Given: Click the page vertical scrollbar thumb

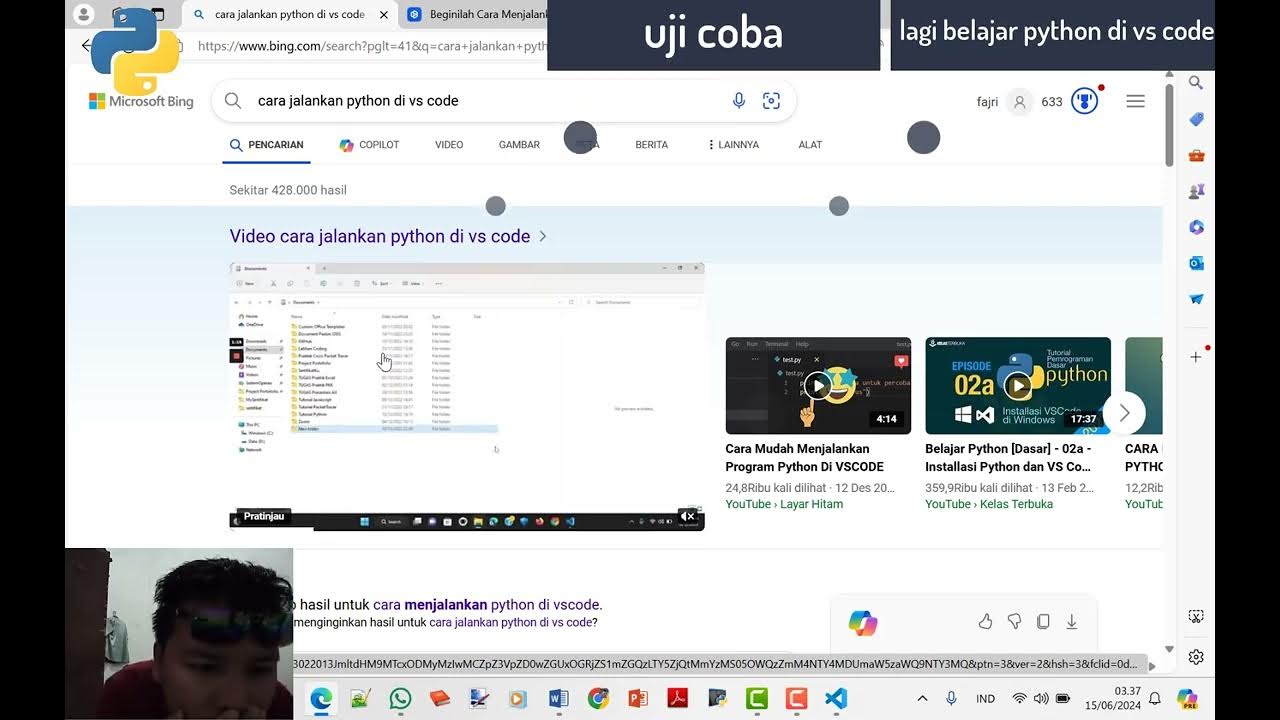Looking at the screenshot, I should click(x=1169, y=124).
